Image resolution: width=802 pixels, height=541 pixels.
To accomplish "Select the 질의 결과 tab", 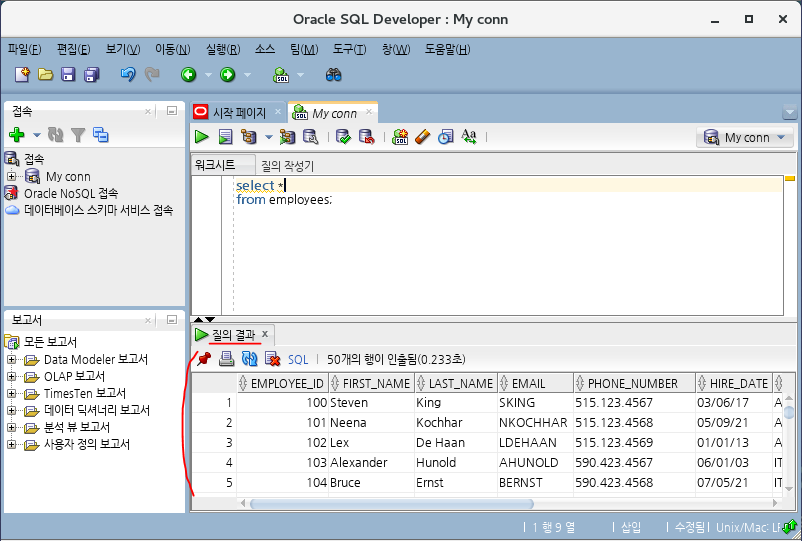I will click(x=233, y=335).
